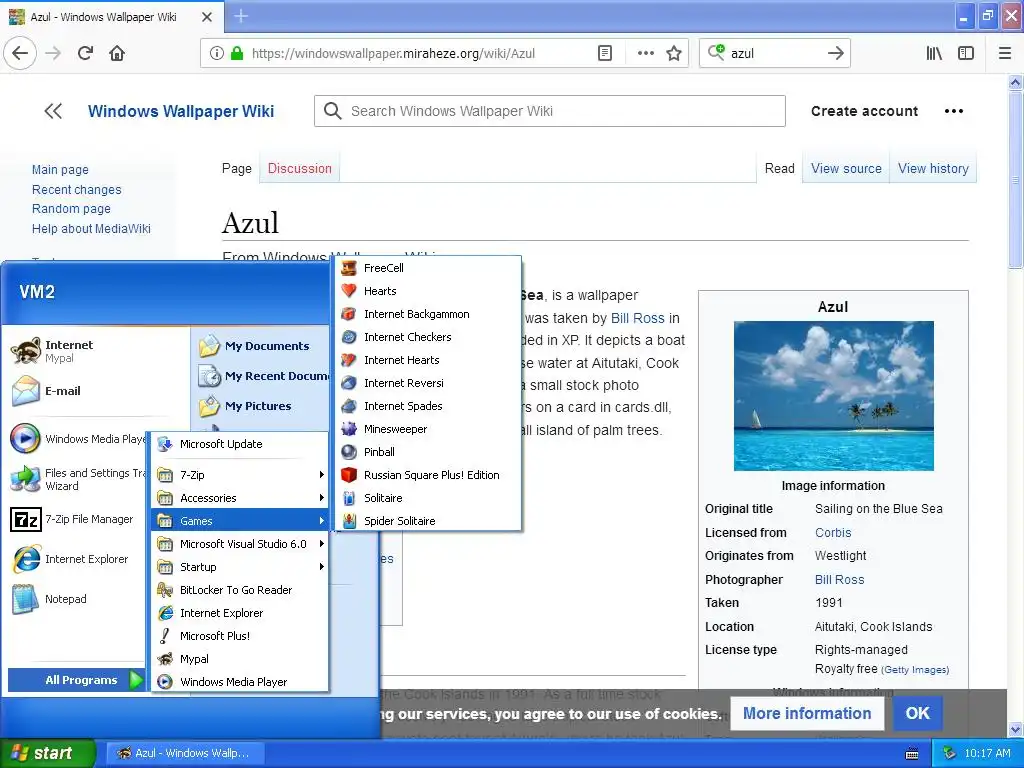Launch Windows Media Player from programs list
1024x768 pixels.
[x=240, y=682]
